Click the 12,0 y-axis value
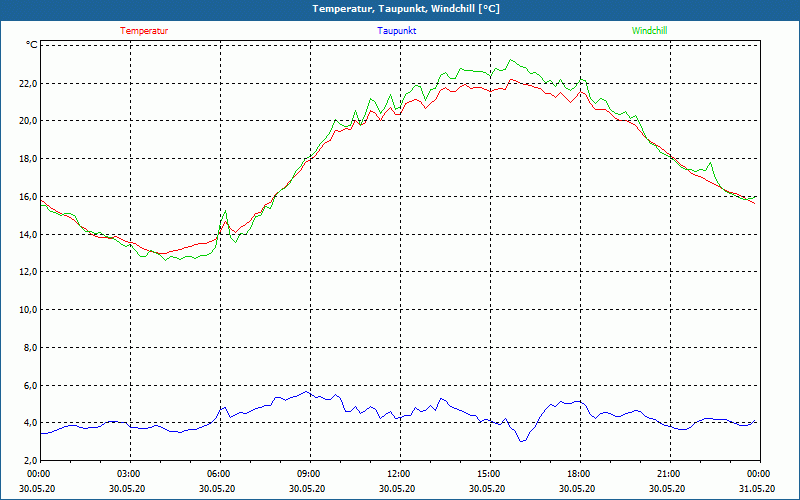The image size is (800, 500). pos(28,272)
